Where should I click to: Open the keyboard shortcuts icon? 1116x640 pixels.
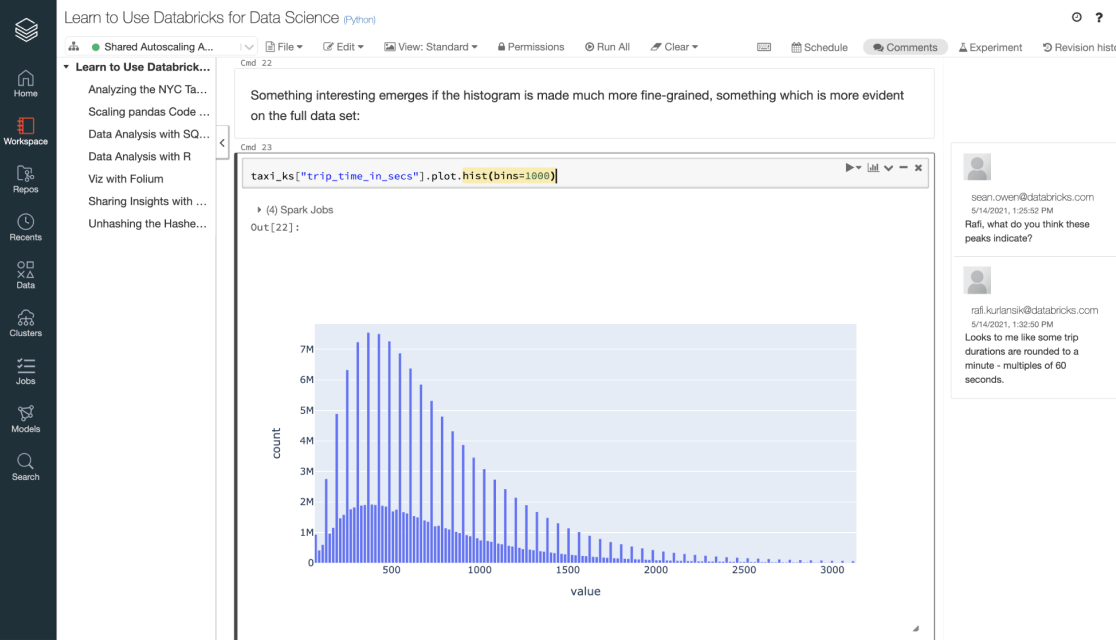point(764,47)
